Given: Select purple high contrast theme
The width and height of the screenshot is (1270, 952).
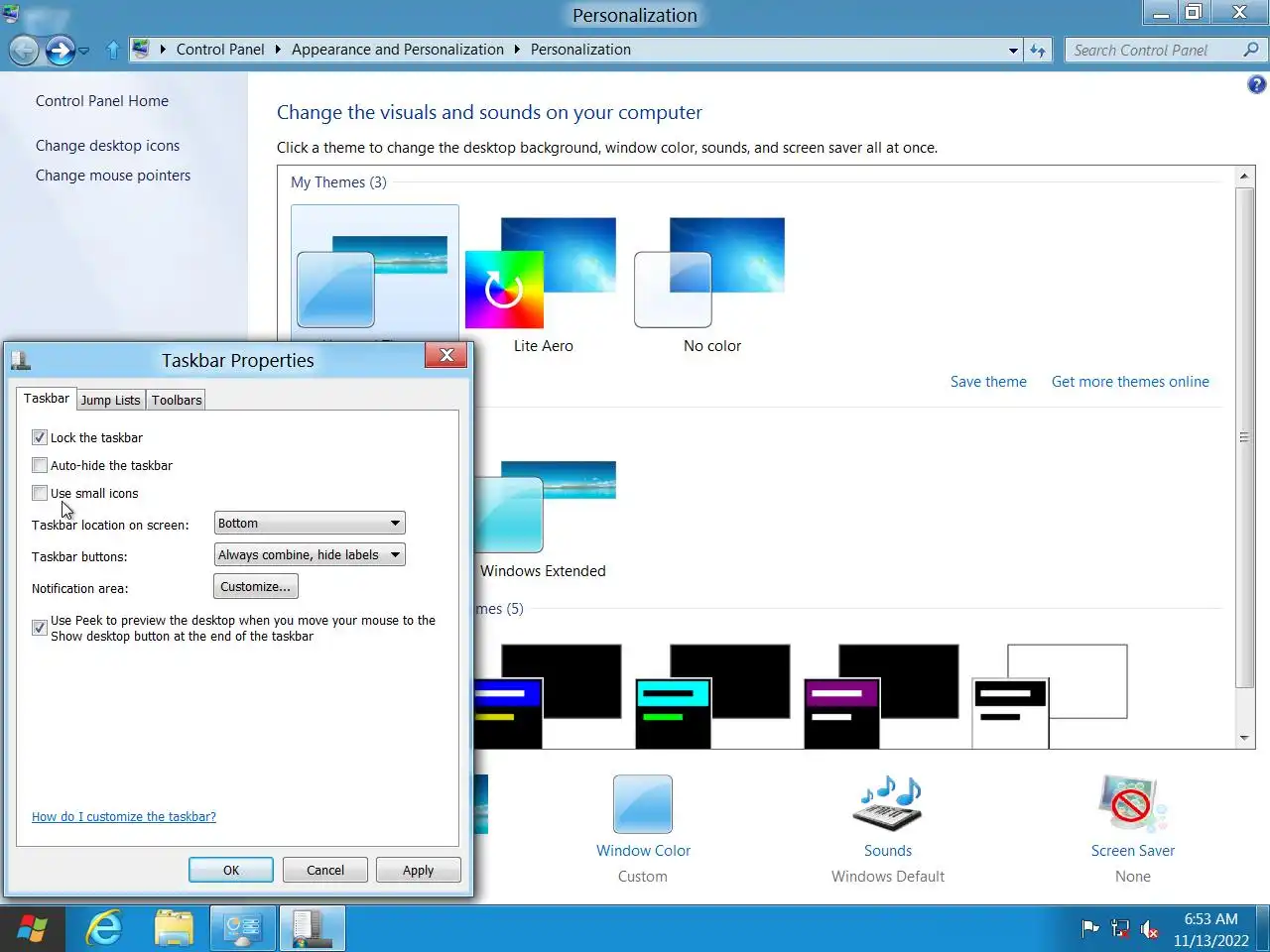Looking at the screenshot, I should 881,696.
